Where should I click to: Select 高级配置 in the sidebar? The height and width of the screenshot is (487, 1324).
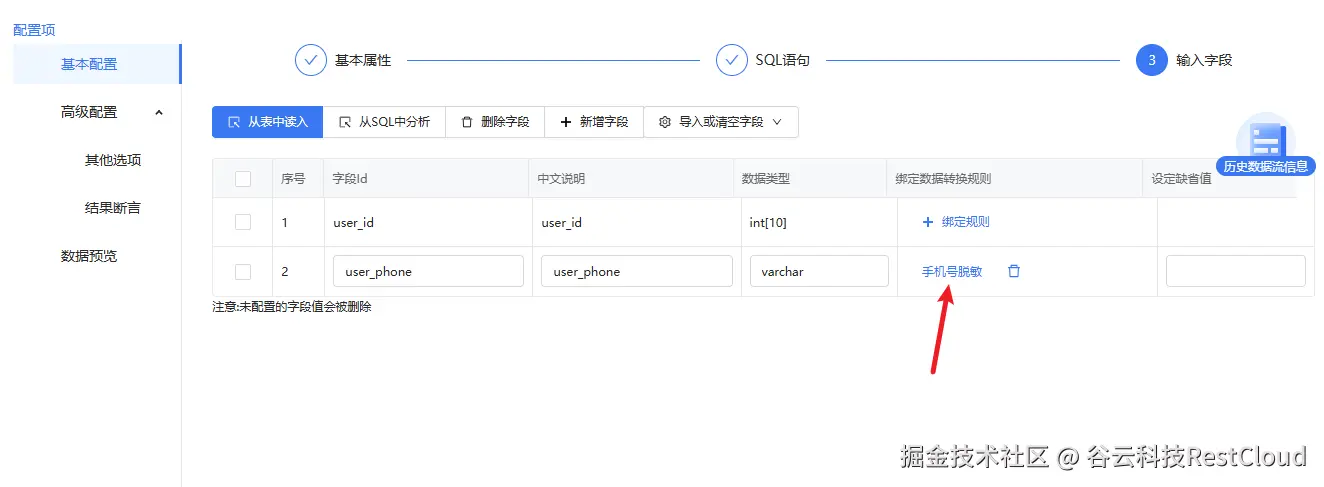point(89,112)
